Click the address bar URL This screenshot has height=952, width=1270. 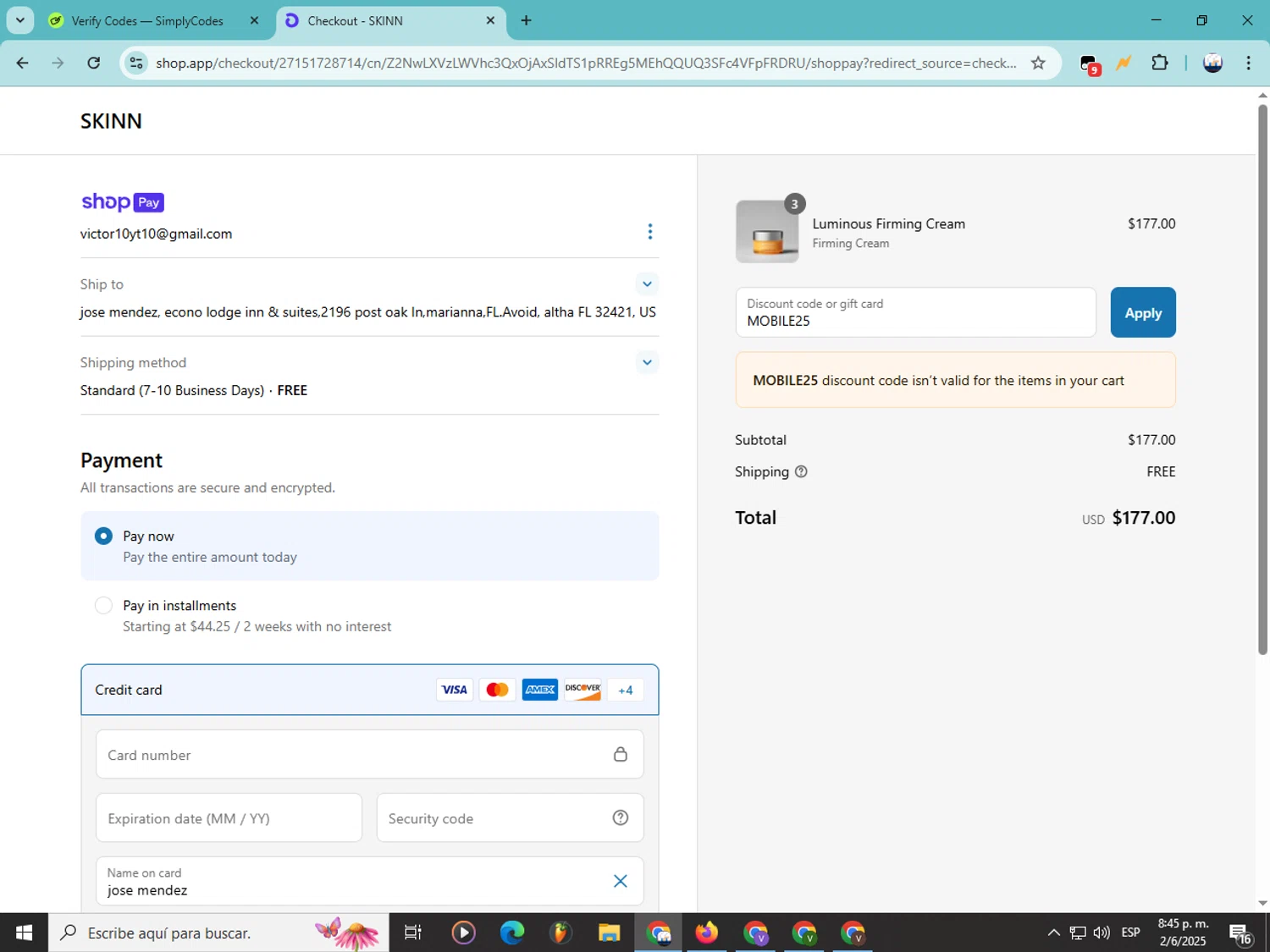click(586, 63)
